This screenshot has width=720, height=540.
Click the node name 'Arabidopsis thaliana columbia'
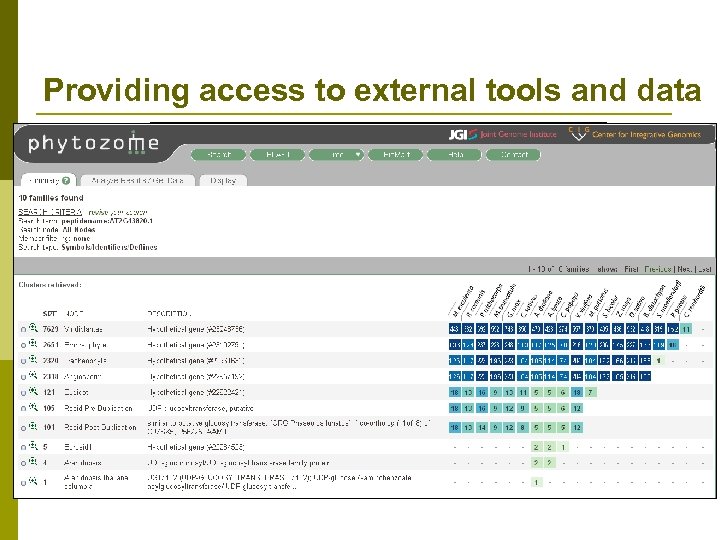click(x=96, y=482)
